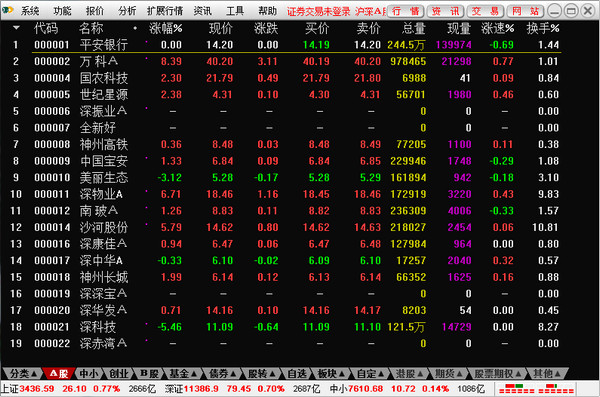Select stock row 平安银行
This screenshot has width=600, height=397.
pyautogui.click(x=285, y=45)
